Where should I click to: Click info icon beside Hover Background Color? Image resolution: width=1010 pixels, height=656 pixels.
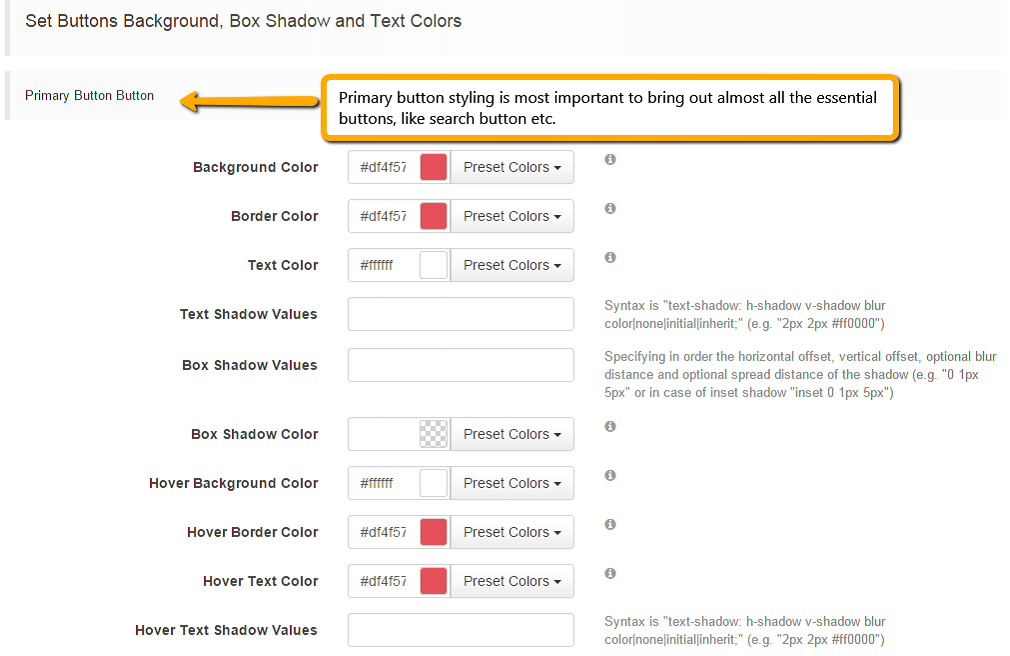click(x=610, y=475)
